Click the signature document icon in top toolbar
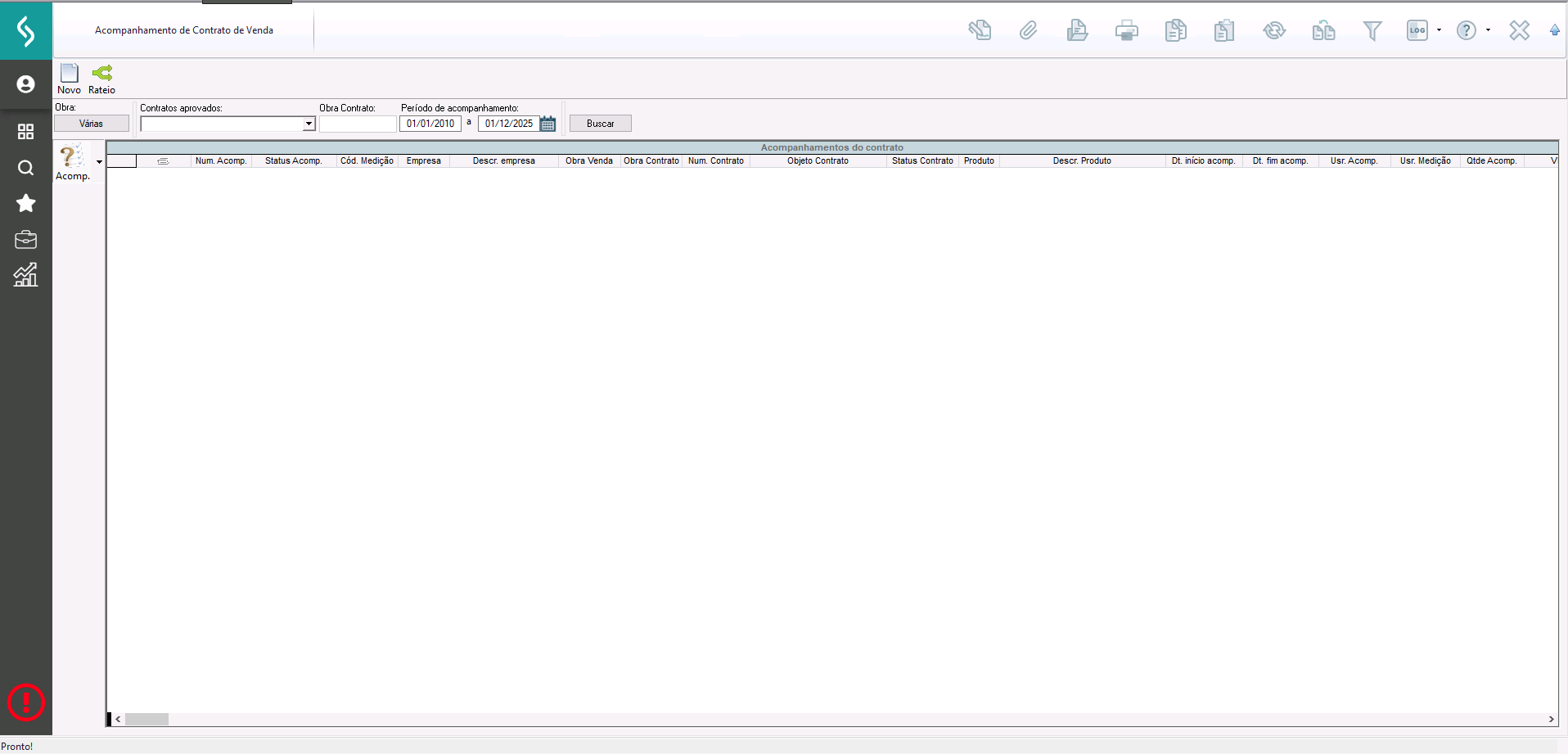This screenshot has height=754, width=1568. 980,30
